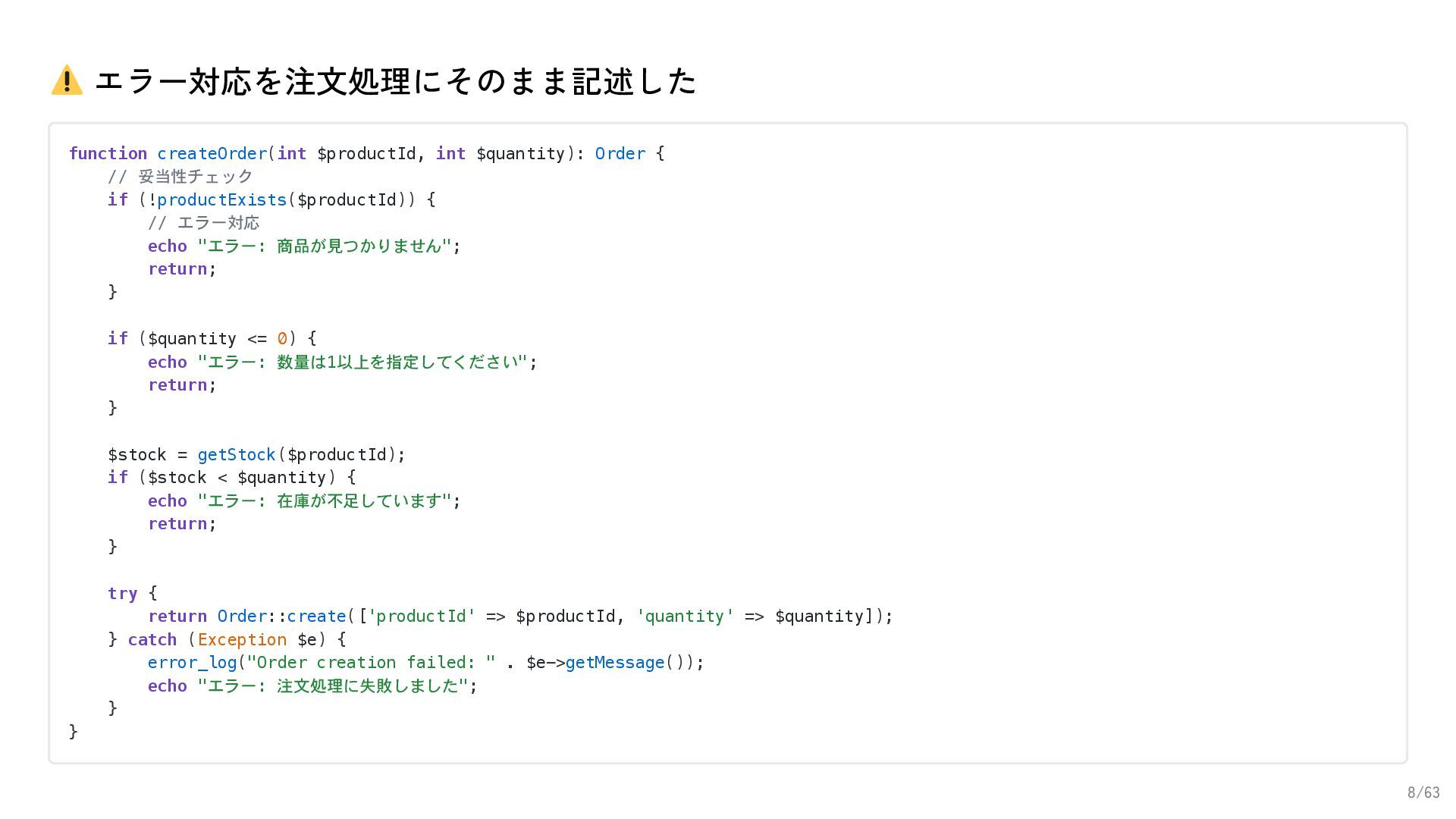Click the error_log function call
1456x819 pixels.
pyautogui.click(x=192, y=662)
